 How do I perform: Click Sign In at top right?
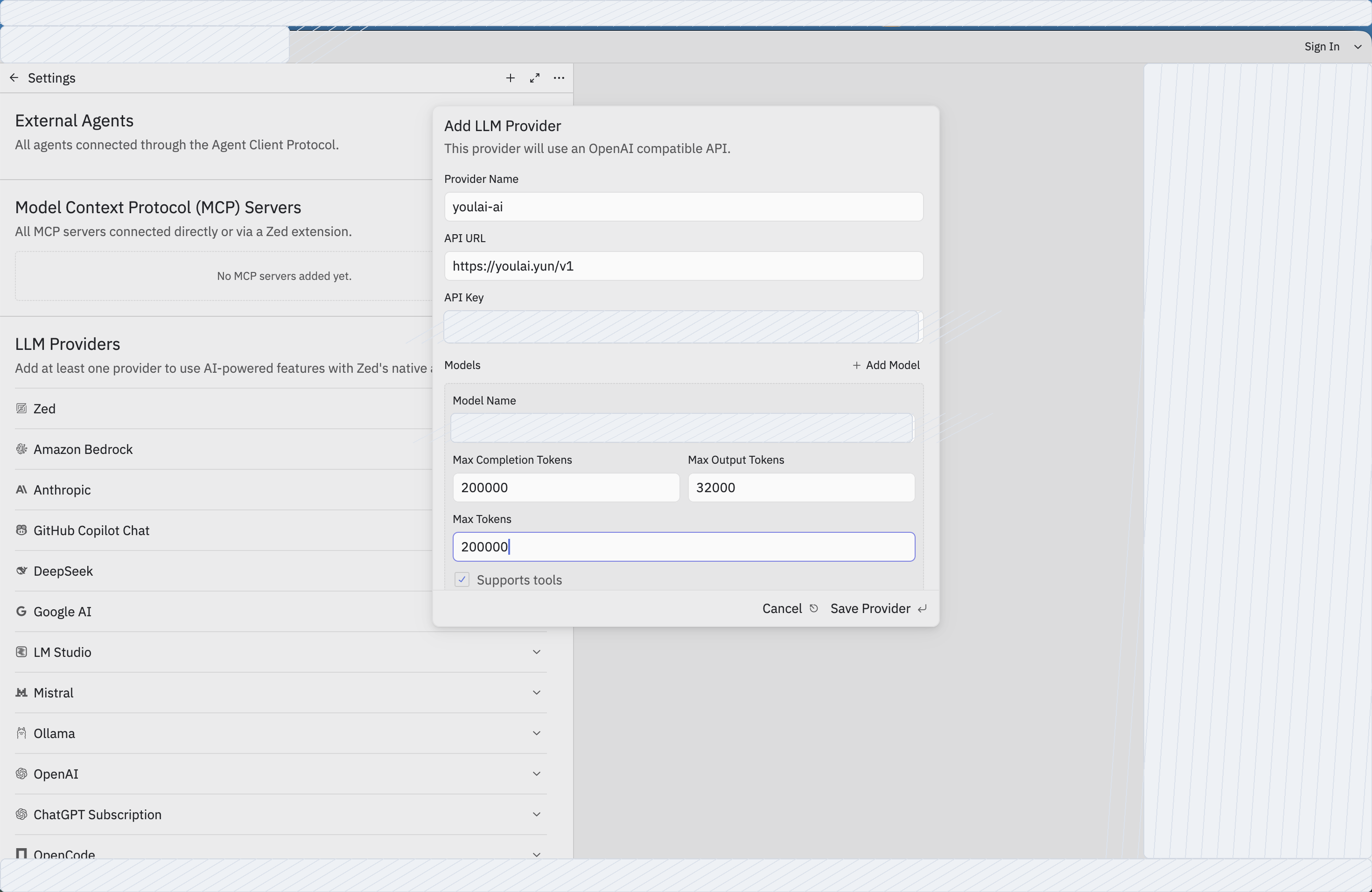point(1322,47)
